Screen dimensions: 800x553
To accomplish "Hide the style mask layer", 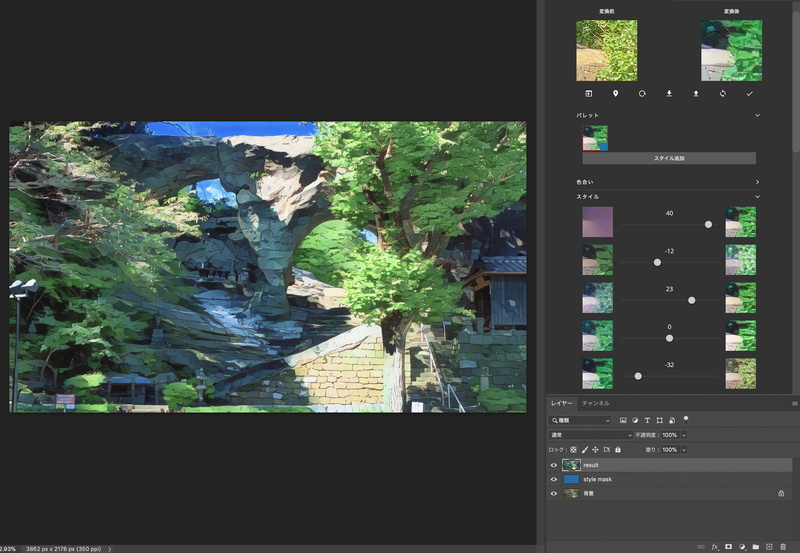I will click(554, 480).
